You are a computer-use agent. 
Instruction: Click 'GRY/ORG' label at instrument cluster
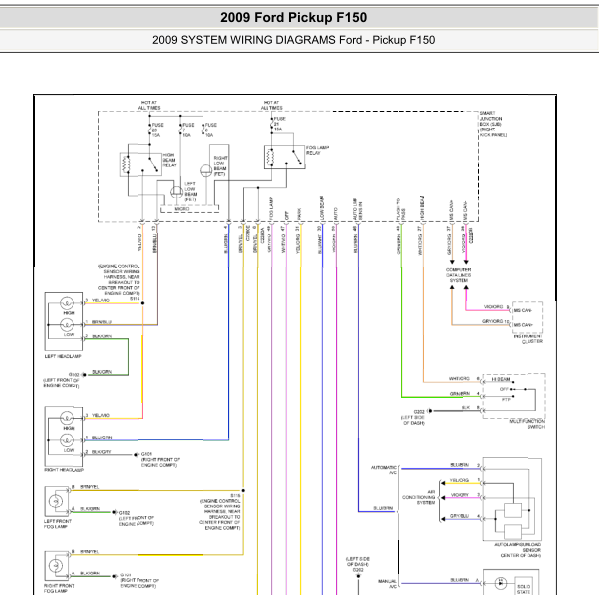[x=492, y=321]
